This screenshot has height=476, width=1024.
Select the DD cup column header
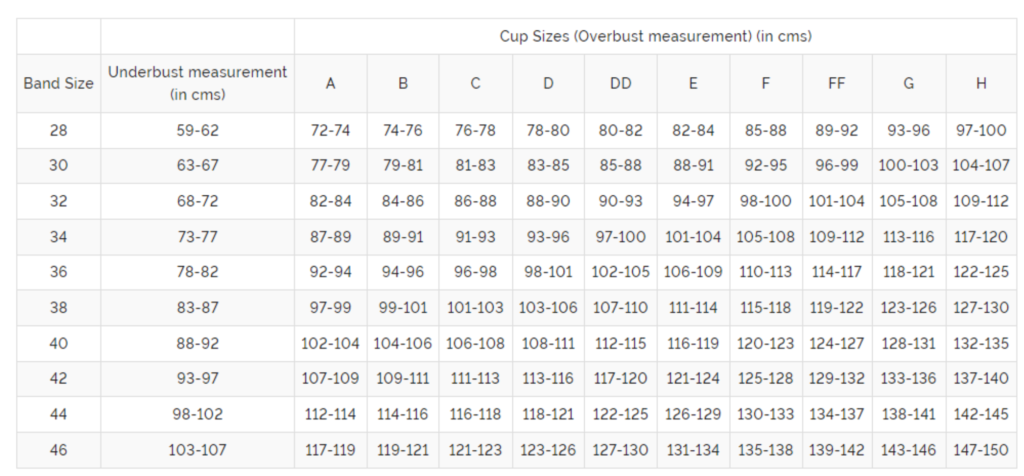click(x=620, y=83)
